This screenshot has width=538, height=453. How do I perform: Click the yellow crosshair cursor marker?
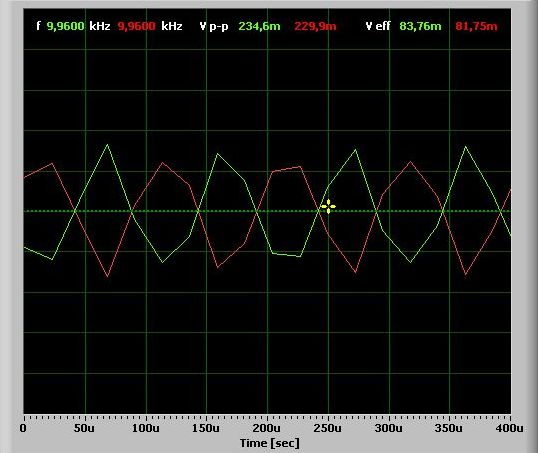point(328,207)
